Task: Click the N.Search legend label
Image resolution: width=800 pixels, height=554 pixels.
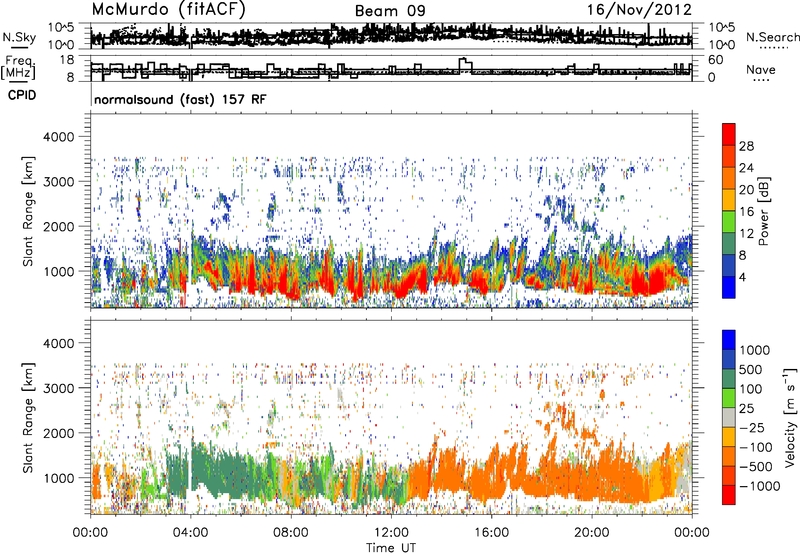Action: pyautogui.click(x=773, y=37)
